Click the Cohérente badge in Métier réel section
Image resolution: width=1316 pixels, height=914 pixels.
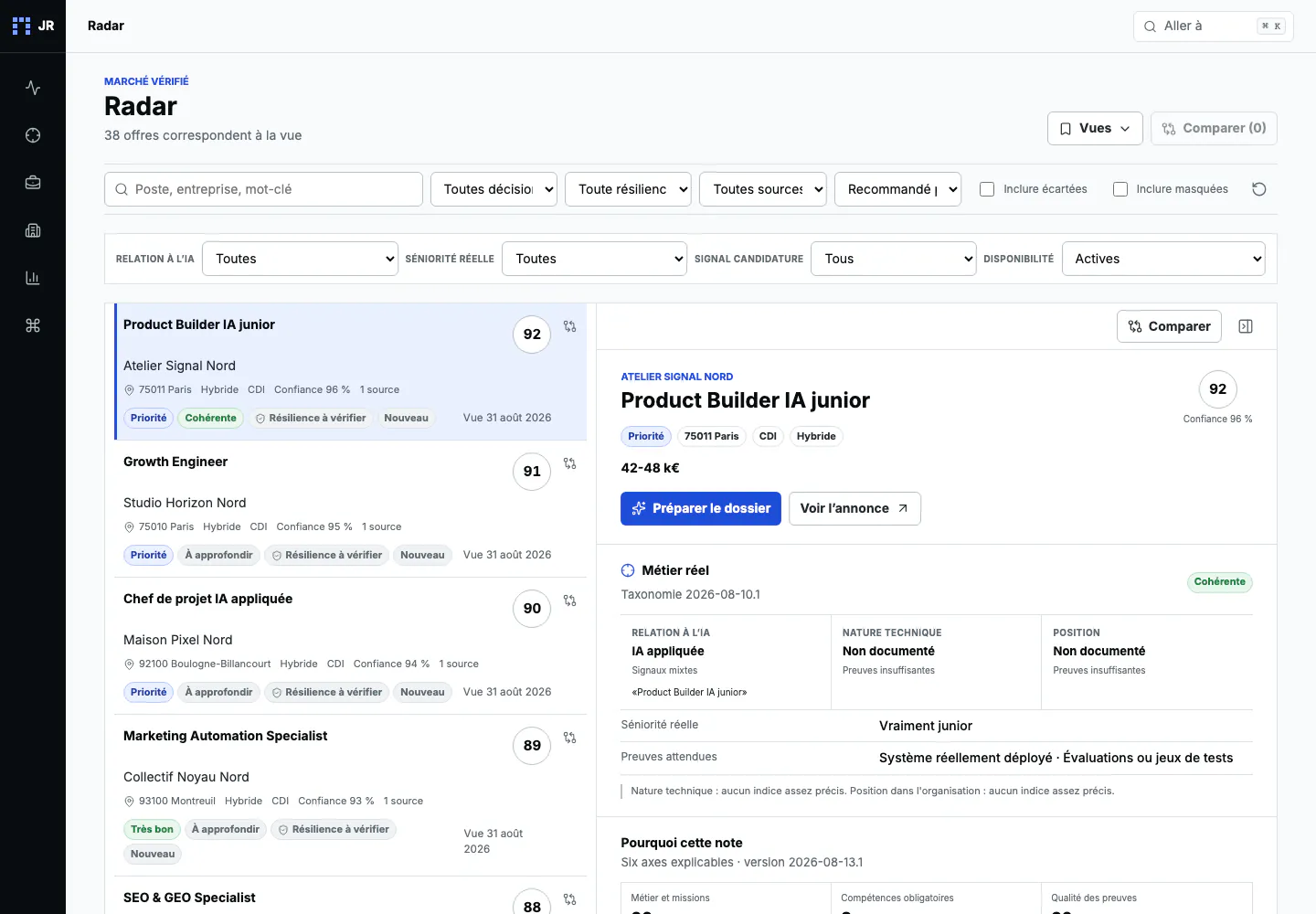(x=1219, y=581)
